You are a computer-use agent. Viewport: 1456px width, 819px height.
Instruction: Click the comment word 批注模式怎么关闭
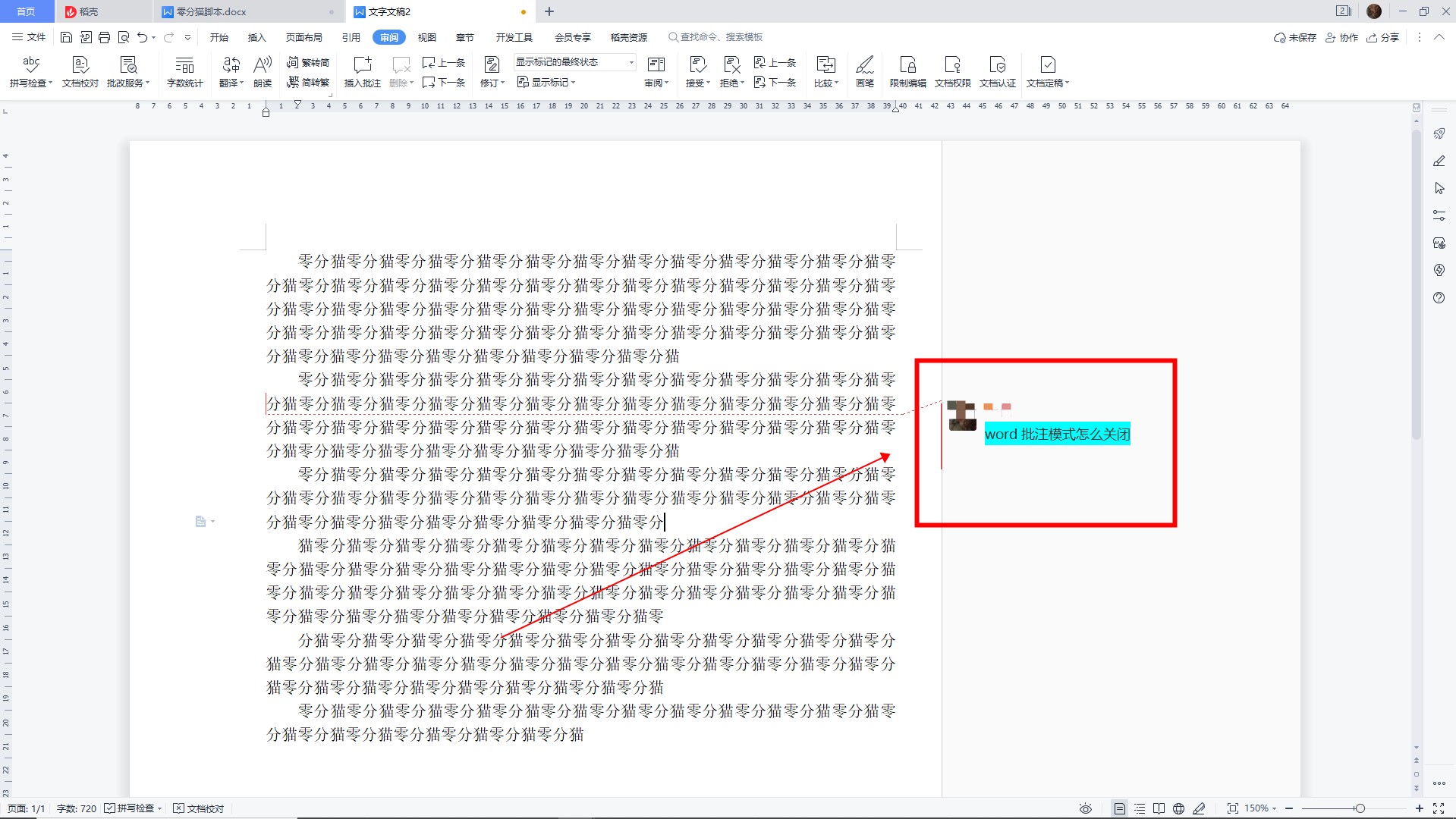(x=1075, y=435)
